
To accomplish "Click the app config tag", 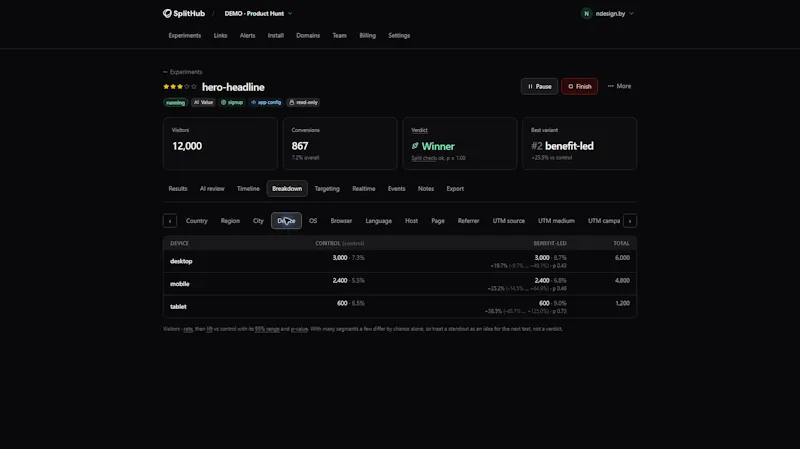I will tap(266, 103).
